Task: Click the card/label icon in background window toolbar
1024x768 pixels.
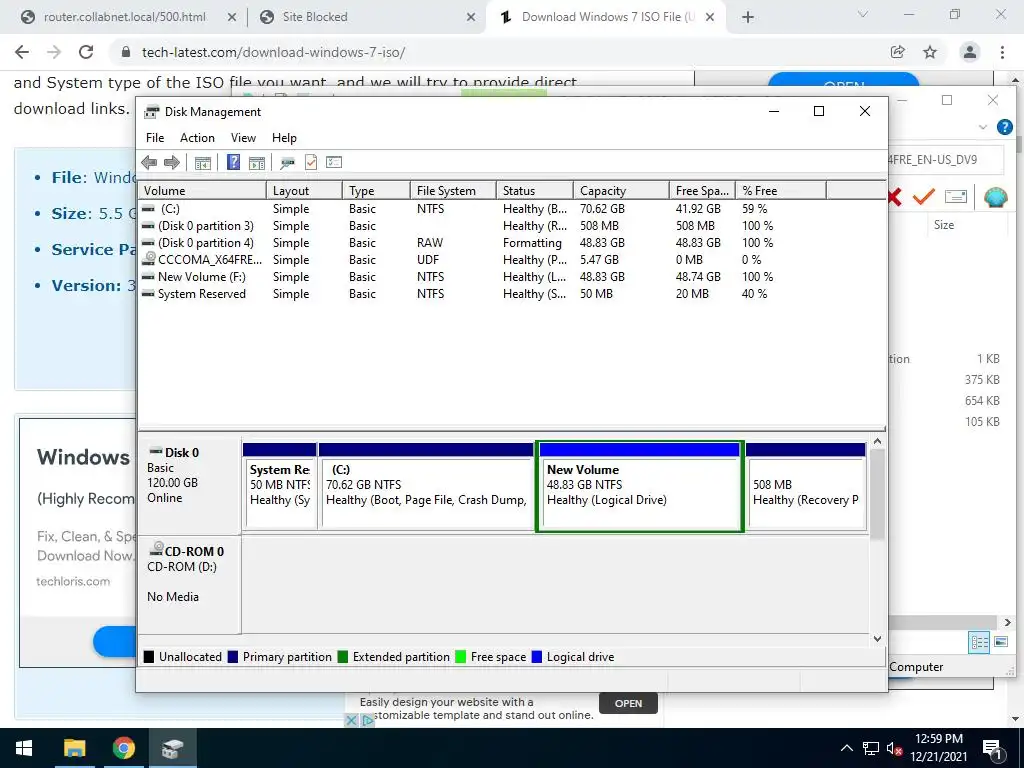Action: (x=955, y=197)
